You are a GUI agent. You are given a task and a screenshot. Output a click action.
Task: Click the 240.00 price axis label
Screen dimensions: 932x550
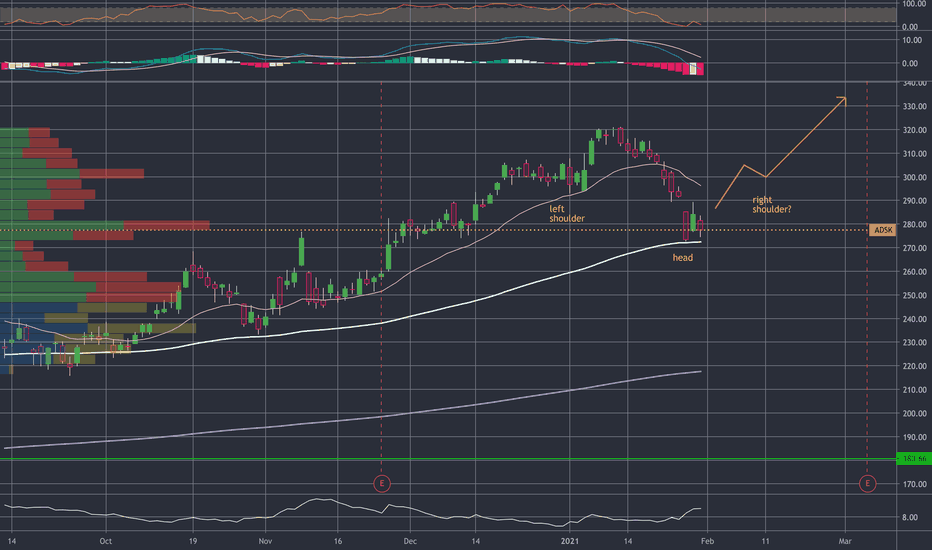(x=914, y=319)
